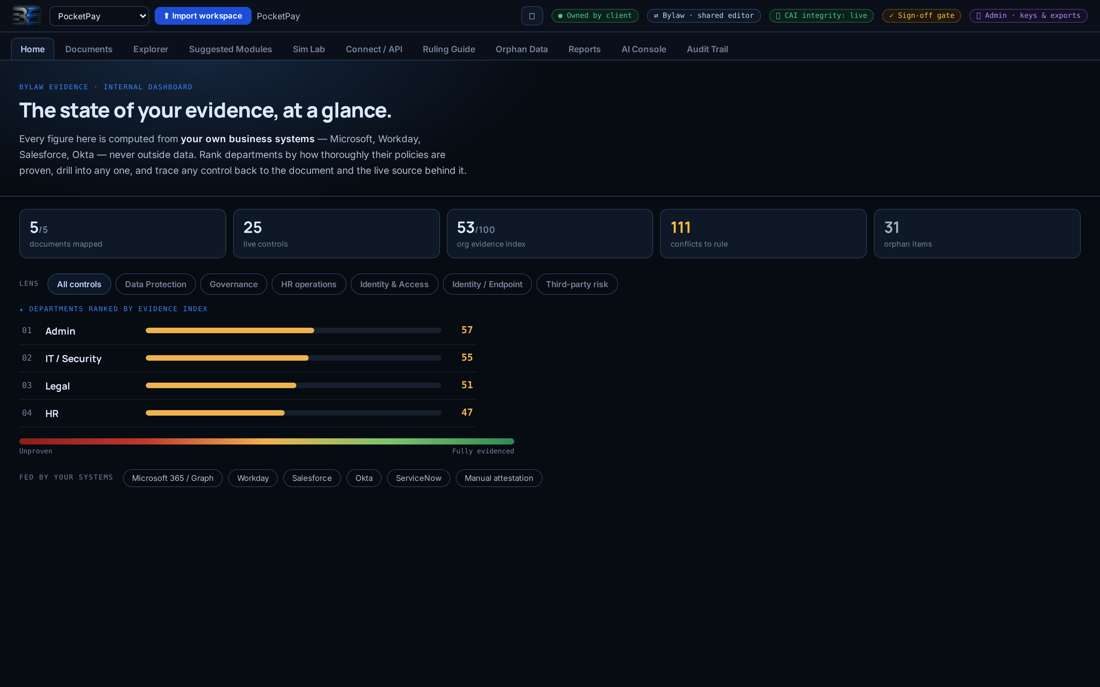Open the Ruling Guide tab
The image size is (1100, 687).
[x=449, y=49]
